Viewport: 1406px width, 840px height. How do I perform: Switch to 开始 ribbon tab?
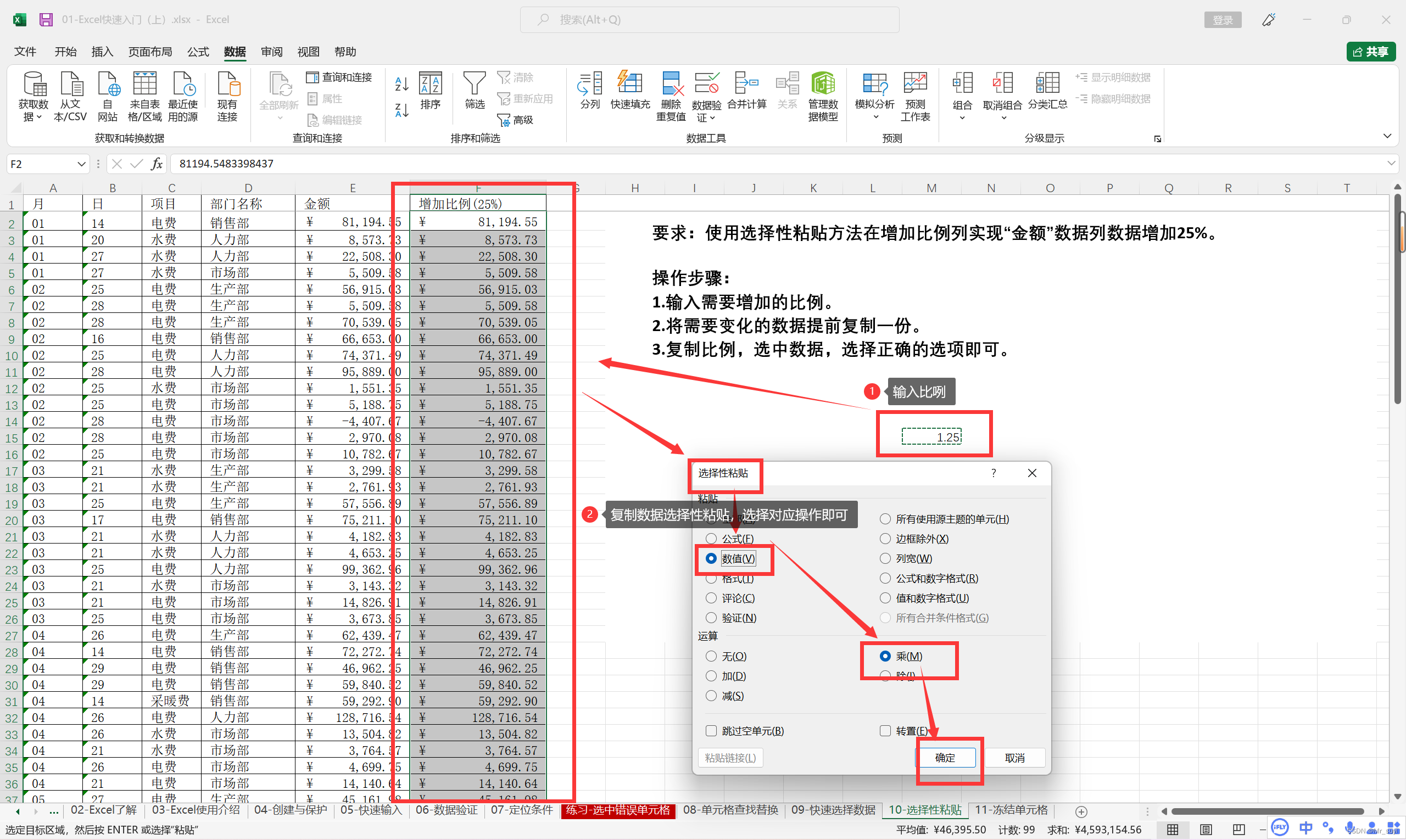pos(66,52)
